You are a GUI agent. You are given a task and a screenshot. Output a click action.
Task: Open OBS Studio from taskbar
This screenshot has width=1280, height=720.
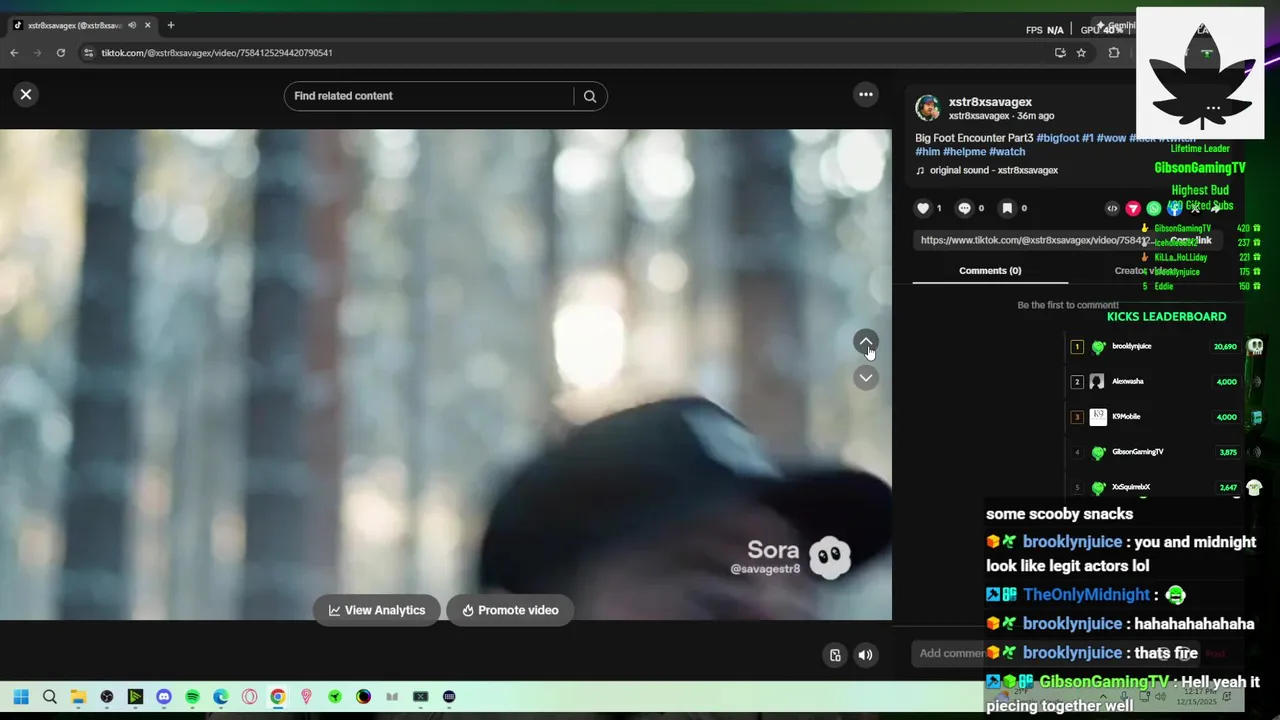click(x=107, y=697)
